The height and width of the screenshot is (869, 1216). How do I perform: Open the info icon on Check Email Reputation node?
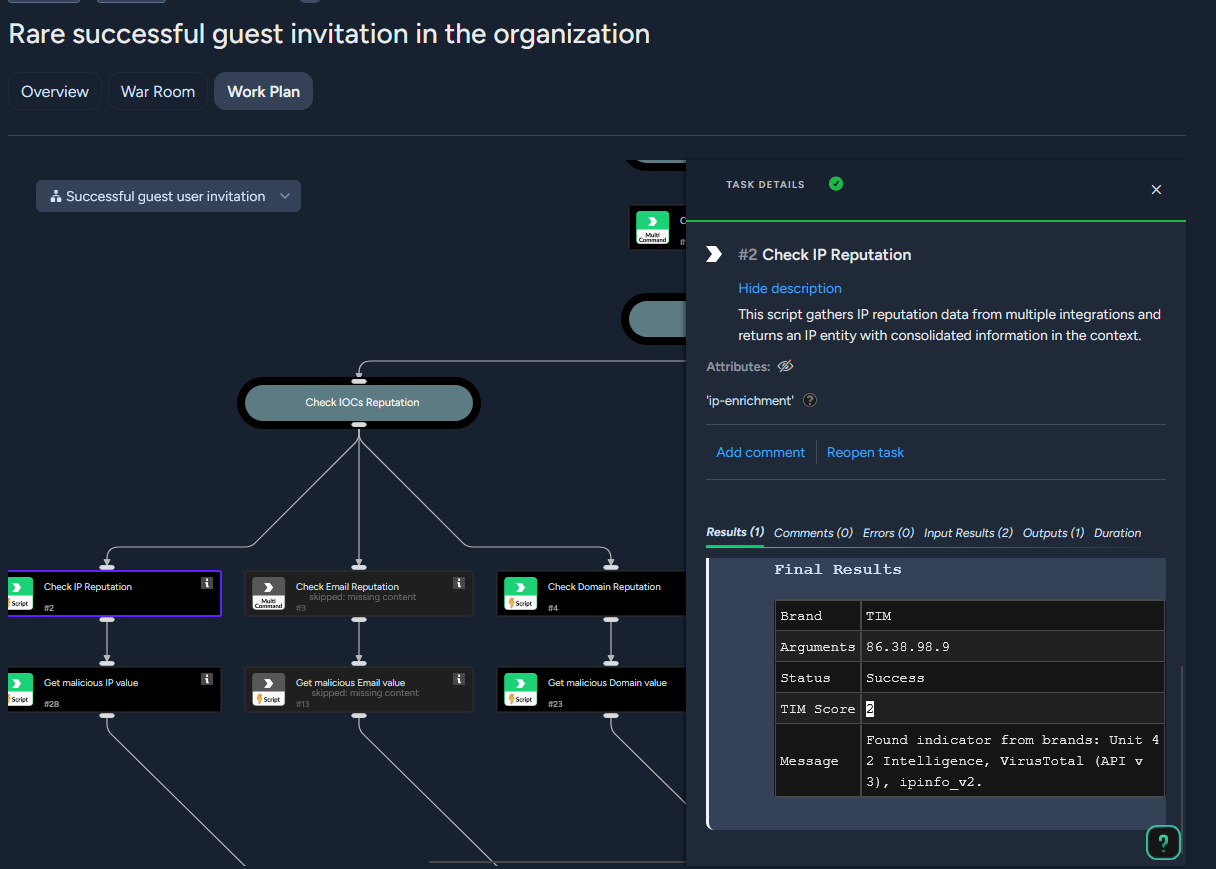pos(459,582)
